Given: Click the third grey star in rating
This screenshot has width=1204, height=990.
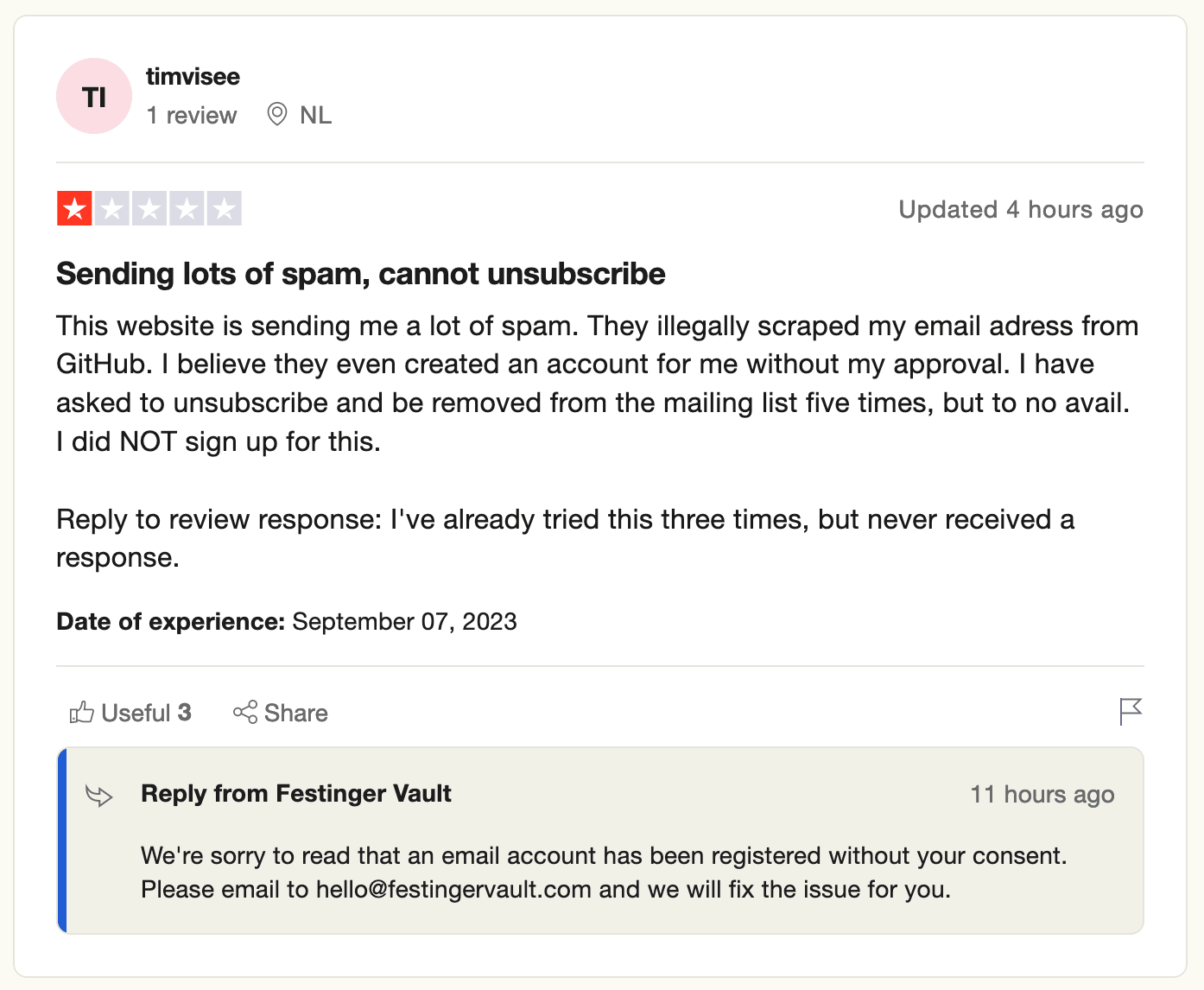Looking at the screenshot, I should pos(150,208).
